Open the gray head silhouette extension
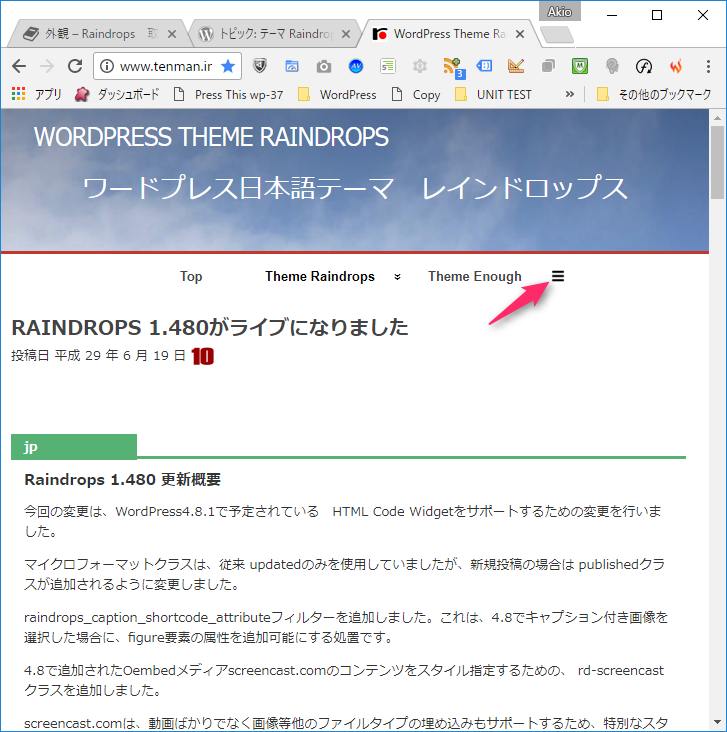The height and width of the screenshot is (732, 727). pos(612,66)
